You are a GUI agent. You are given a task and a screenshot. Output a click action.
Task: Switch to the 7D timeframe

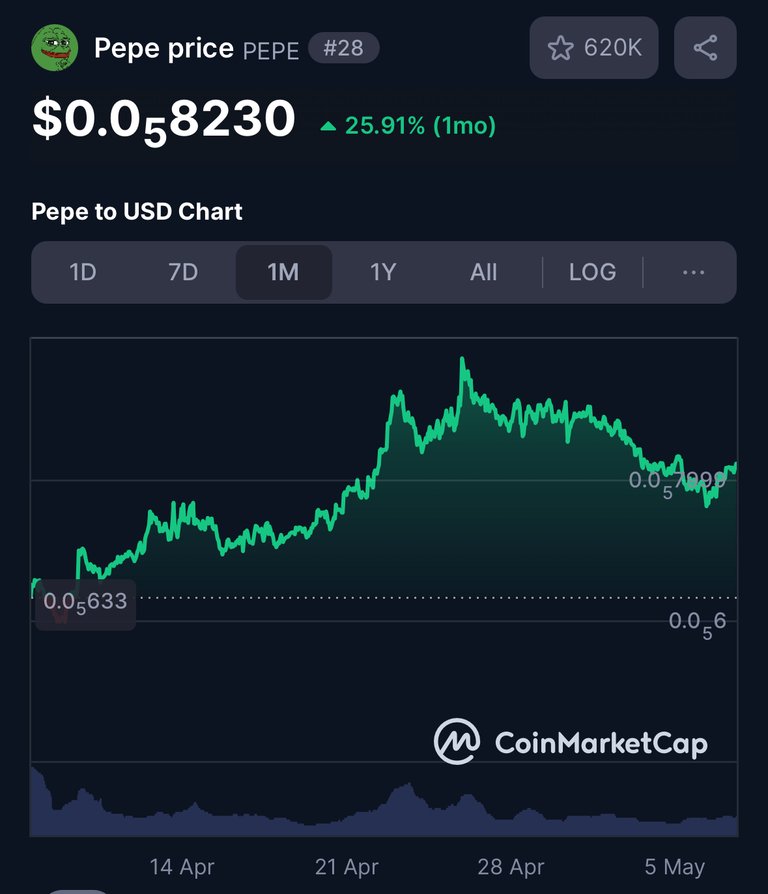183,273
